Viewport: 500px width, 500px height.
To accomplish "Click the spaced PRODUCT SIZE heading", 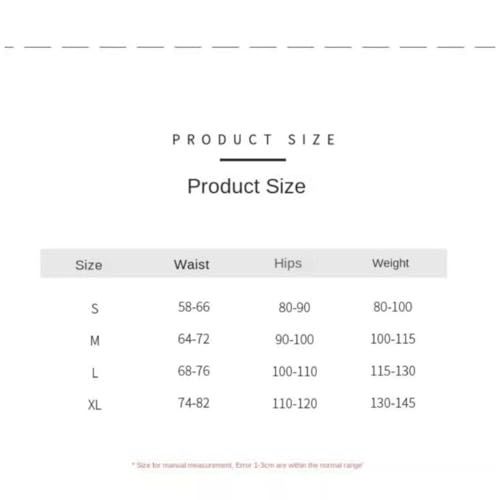I will [254, 140].
